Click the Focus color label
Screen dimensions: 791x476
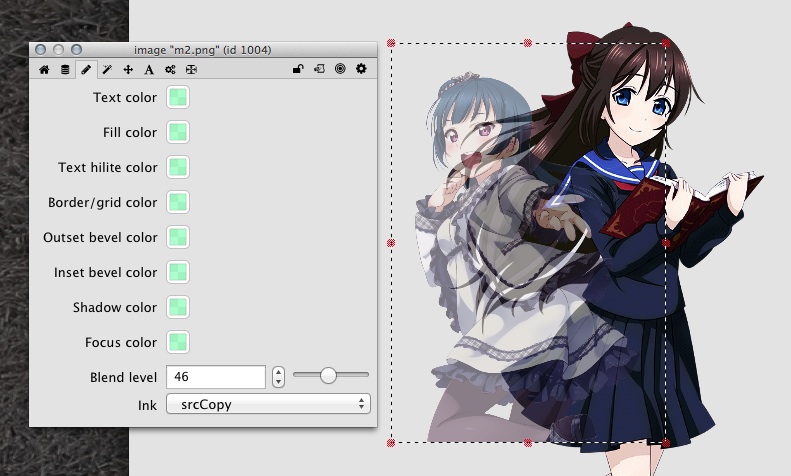(x=121, y=342)
